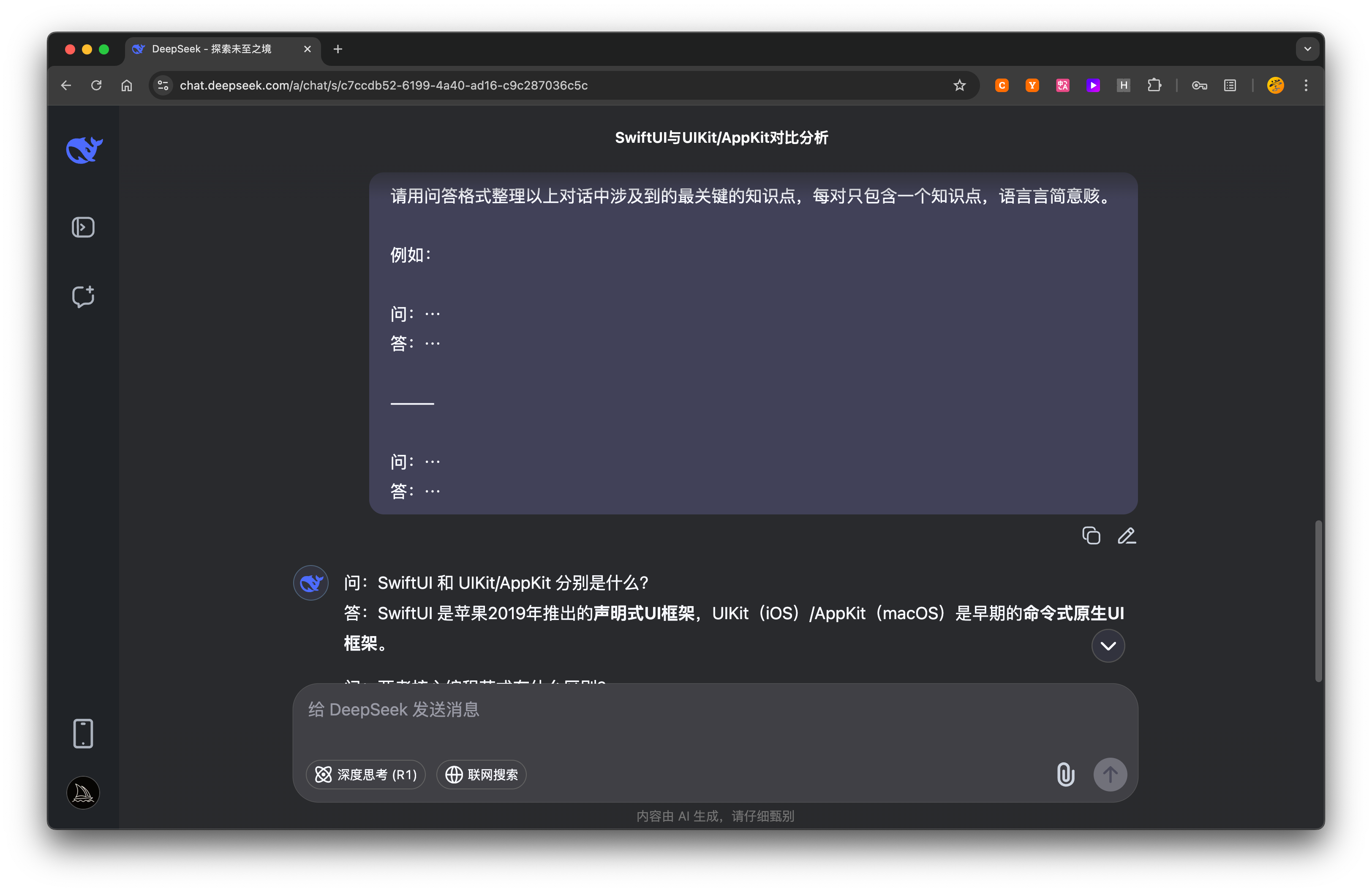
Task: Start a new chat with bubble icon
Action: click(x=83, y=296)
